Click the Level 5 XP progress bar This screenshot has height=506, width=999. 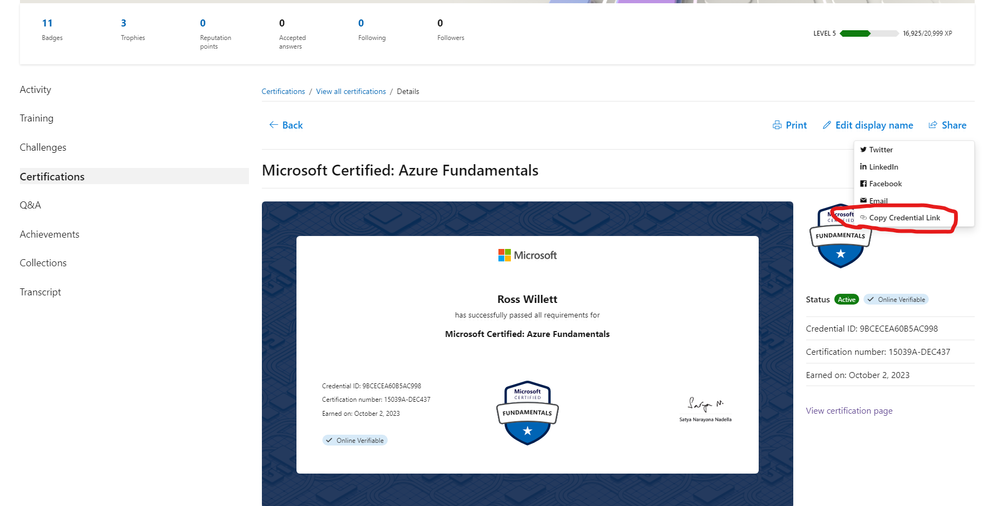click(x=869, y=33)
